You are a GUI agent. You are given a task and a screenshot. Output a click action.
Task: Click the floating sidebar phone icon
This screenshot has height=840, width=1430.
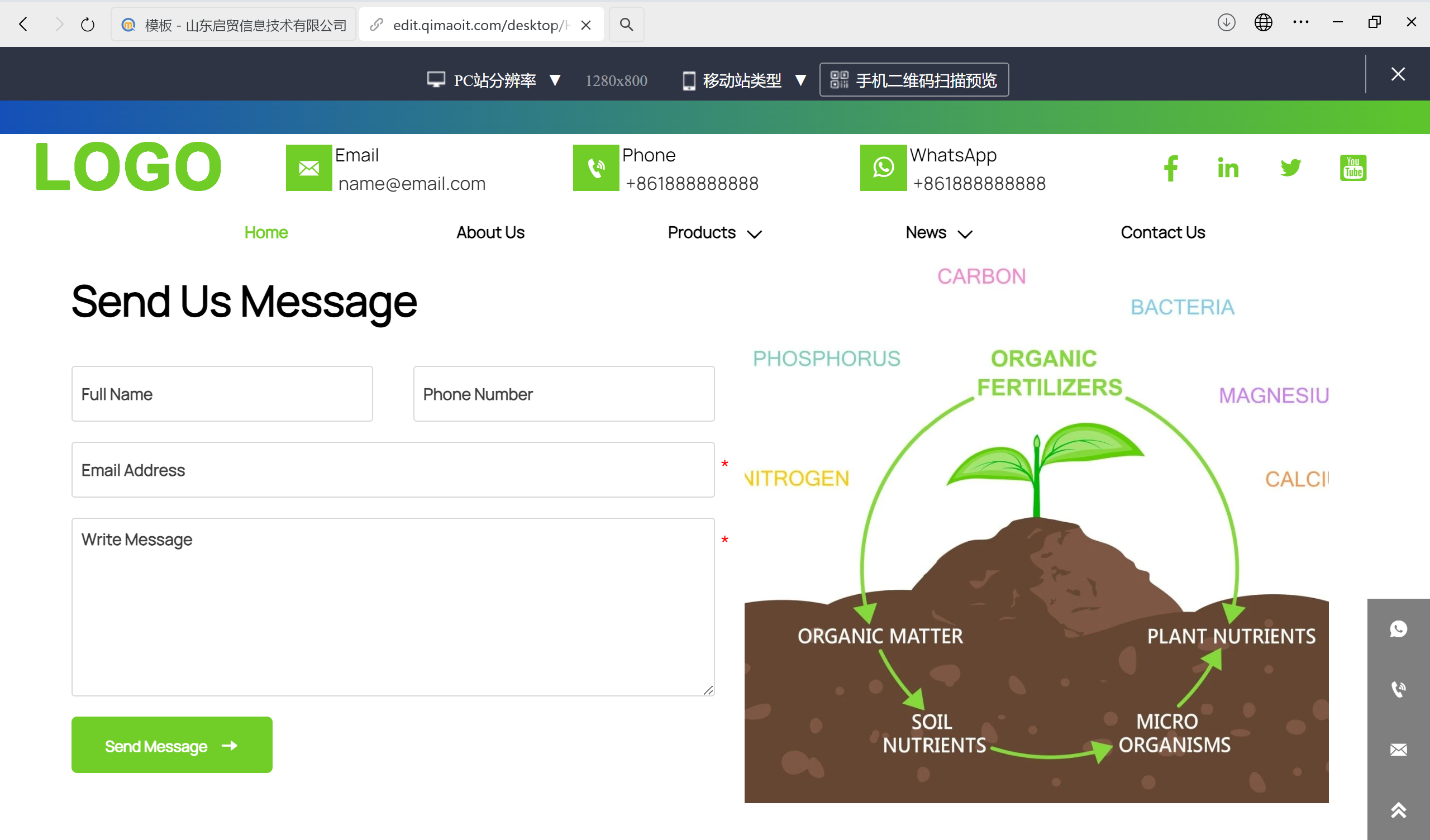pos(1398,689)
